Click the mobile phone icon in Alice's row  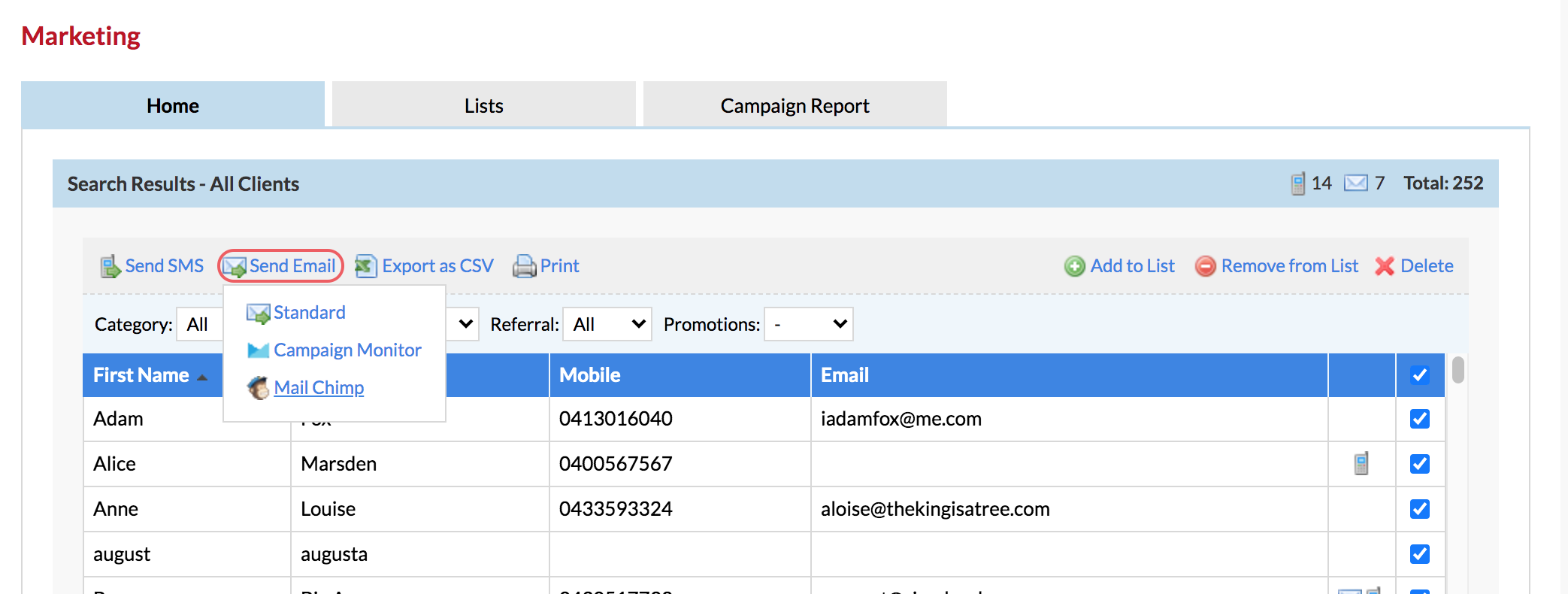point(1361,463)
